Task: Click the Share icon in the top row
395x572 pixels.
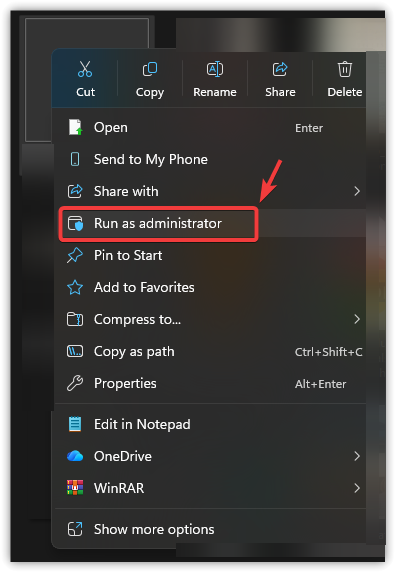Action: [x=280, y=69]
